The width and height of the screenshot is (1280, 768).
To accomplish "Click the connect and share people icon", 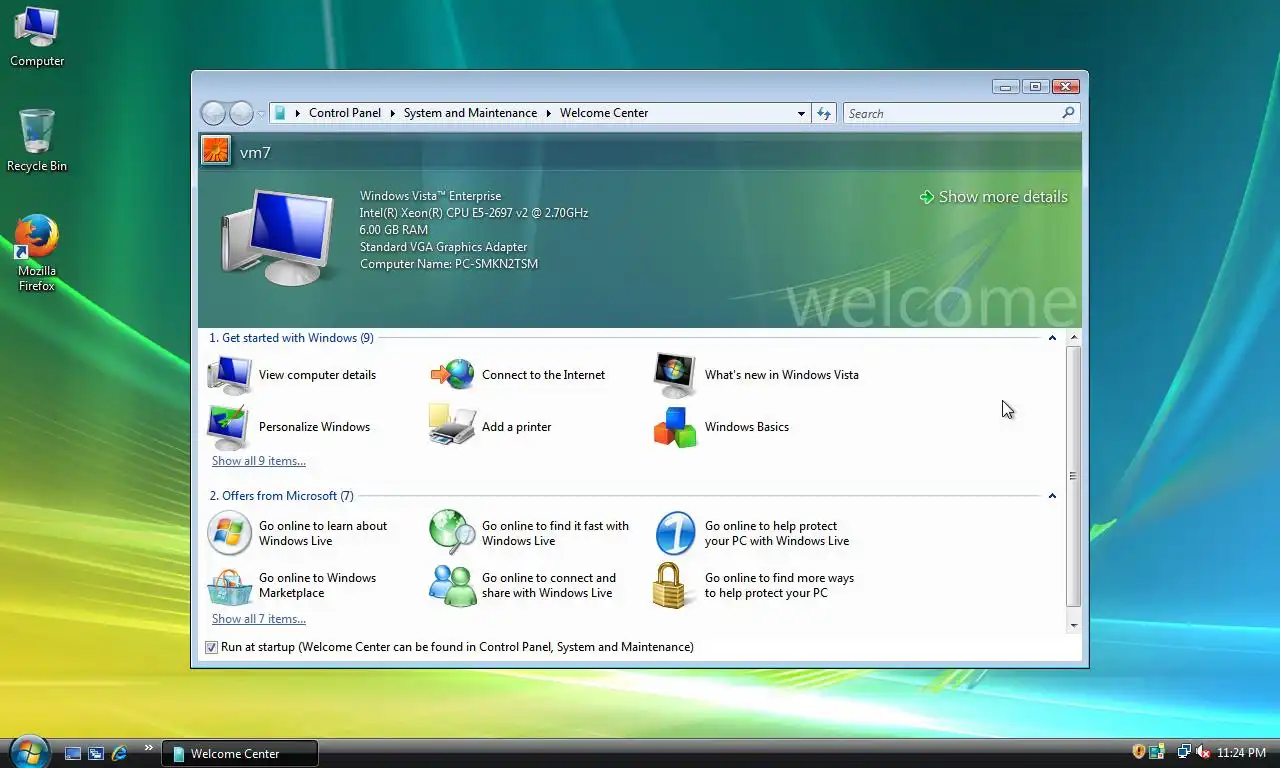I will pyautogui.click(x=453, y=586).
